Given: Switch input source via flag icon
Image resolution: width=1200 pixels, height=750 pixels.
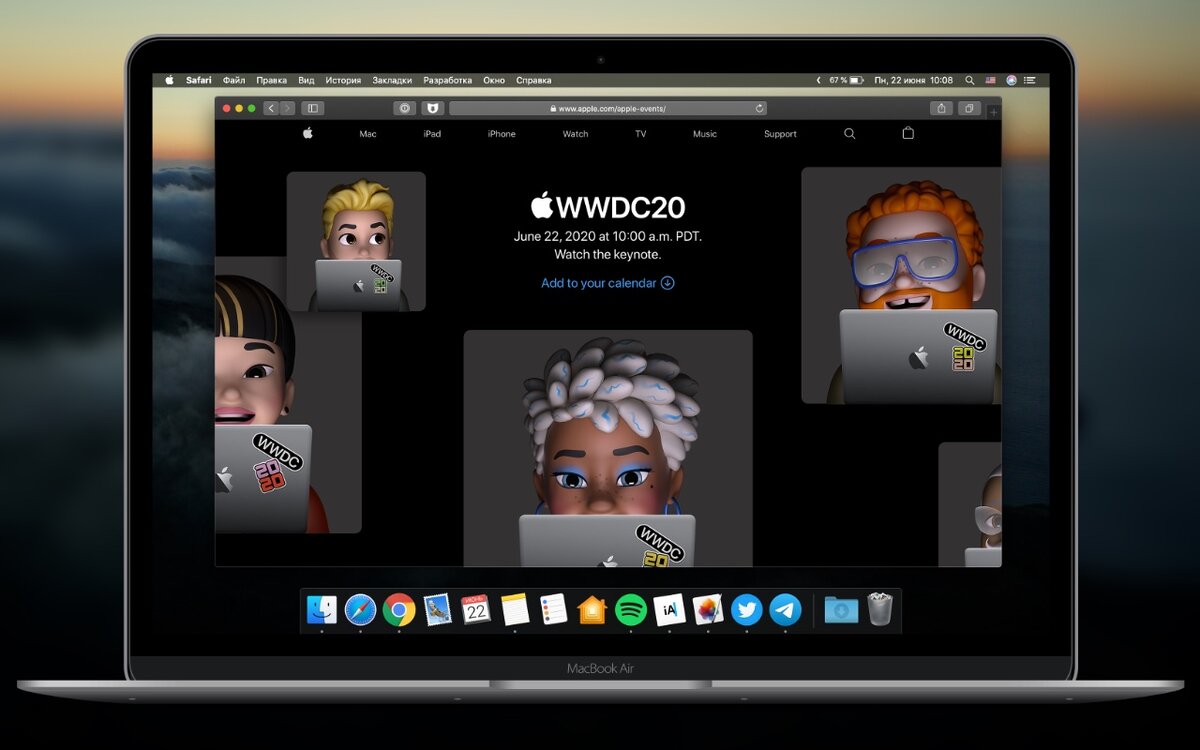Looking at the screenshot, I should coord(990,80).
